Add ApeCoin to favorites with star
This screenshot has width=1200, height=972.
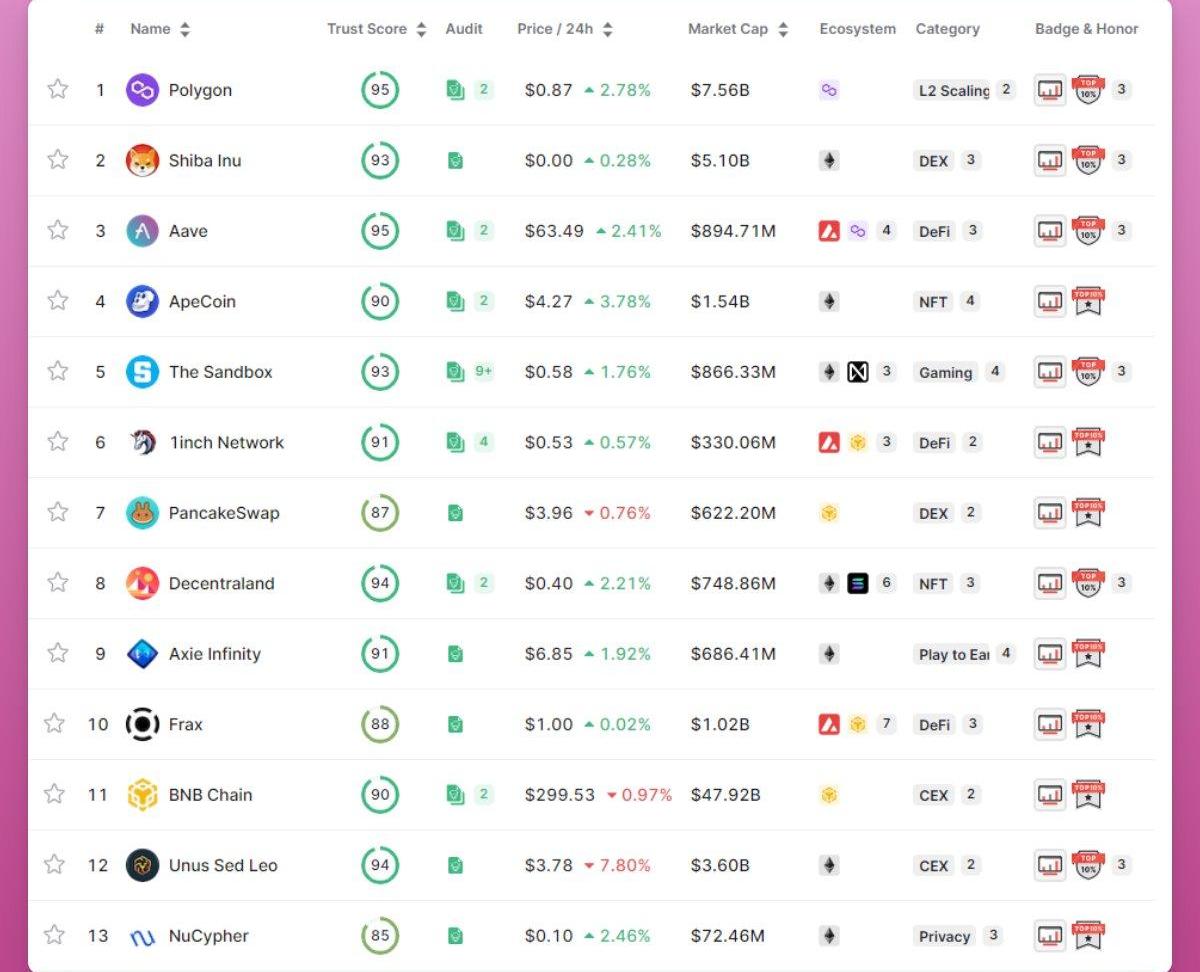[58, 301]
